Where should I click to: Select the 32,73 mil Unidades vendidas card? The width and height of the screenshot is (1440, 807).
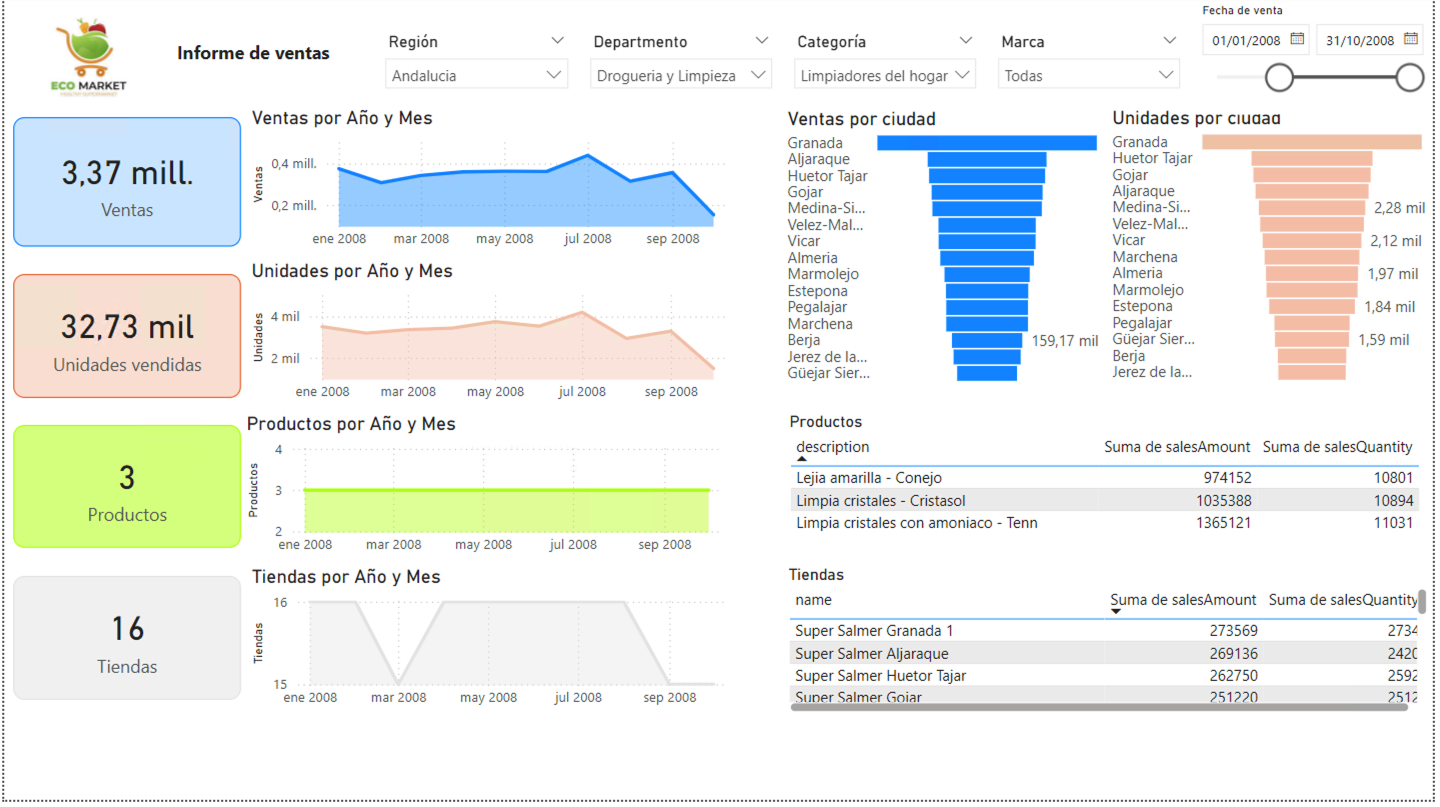coord(127,336)
